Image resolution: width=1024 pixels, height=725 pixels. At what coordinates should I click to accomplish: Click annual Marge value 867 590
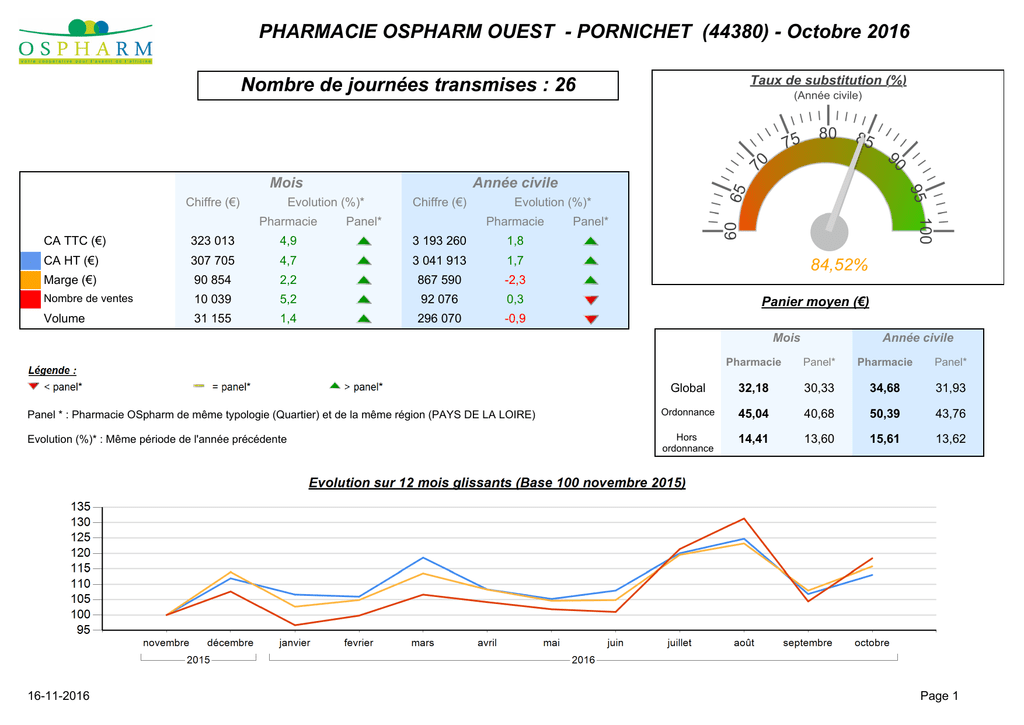click(x=439, y=280)
